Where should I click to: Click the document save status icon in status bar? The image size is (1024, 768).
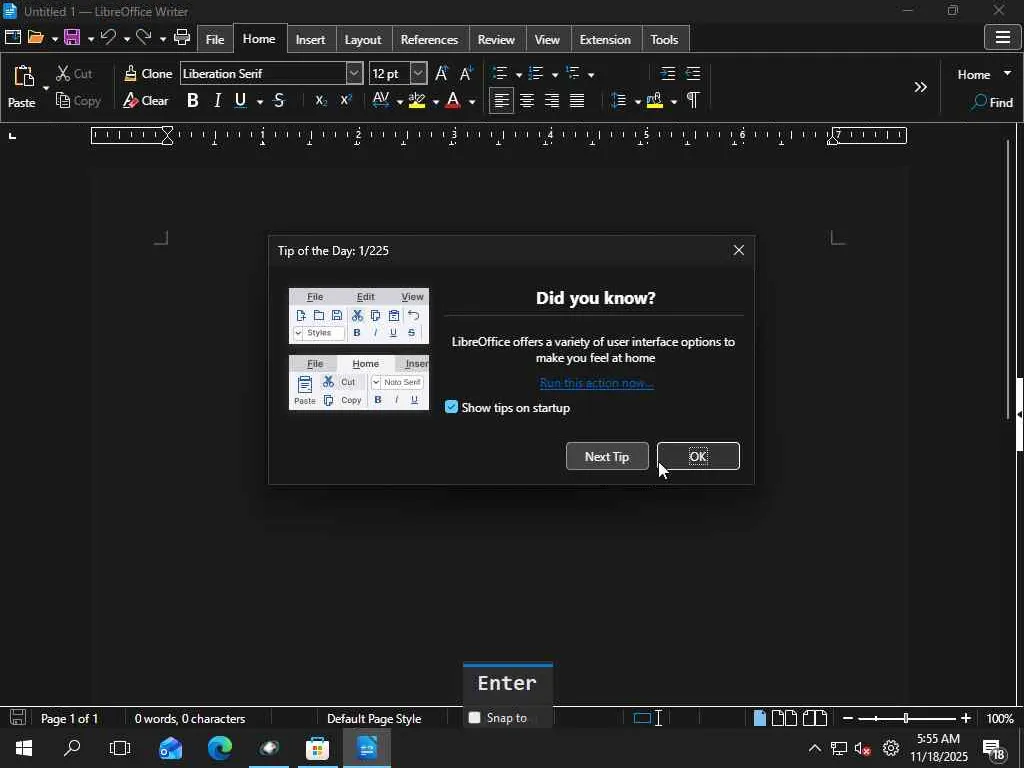[18, 718]
